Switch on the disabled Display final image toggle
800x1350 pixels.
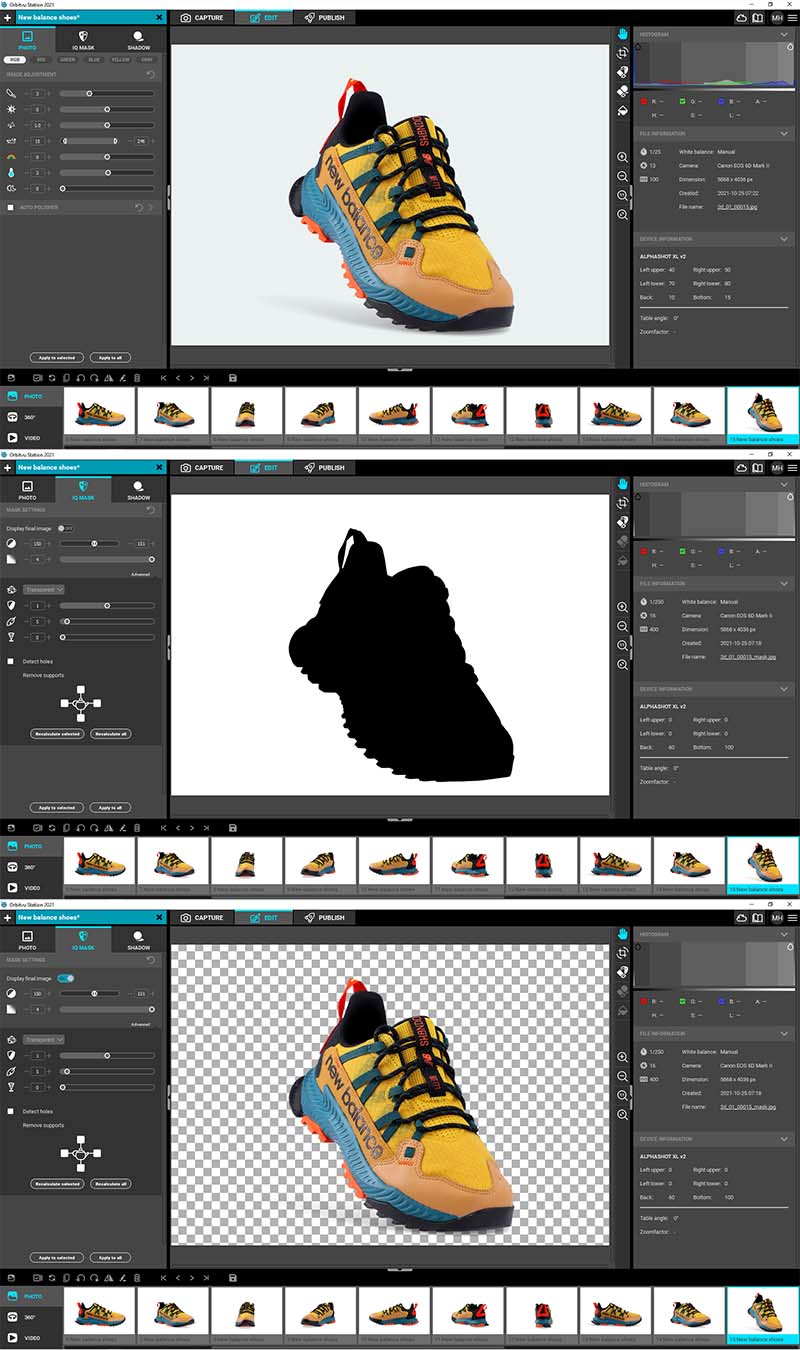point(66,528)
